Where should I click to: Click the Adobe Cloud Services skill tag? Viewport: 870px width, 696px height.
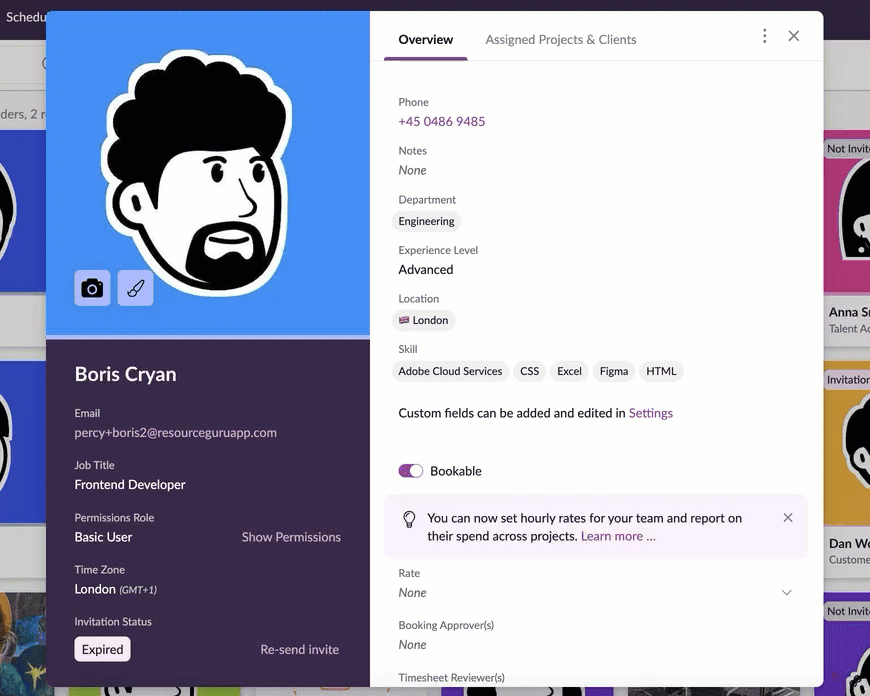click(x=450, y=371)
